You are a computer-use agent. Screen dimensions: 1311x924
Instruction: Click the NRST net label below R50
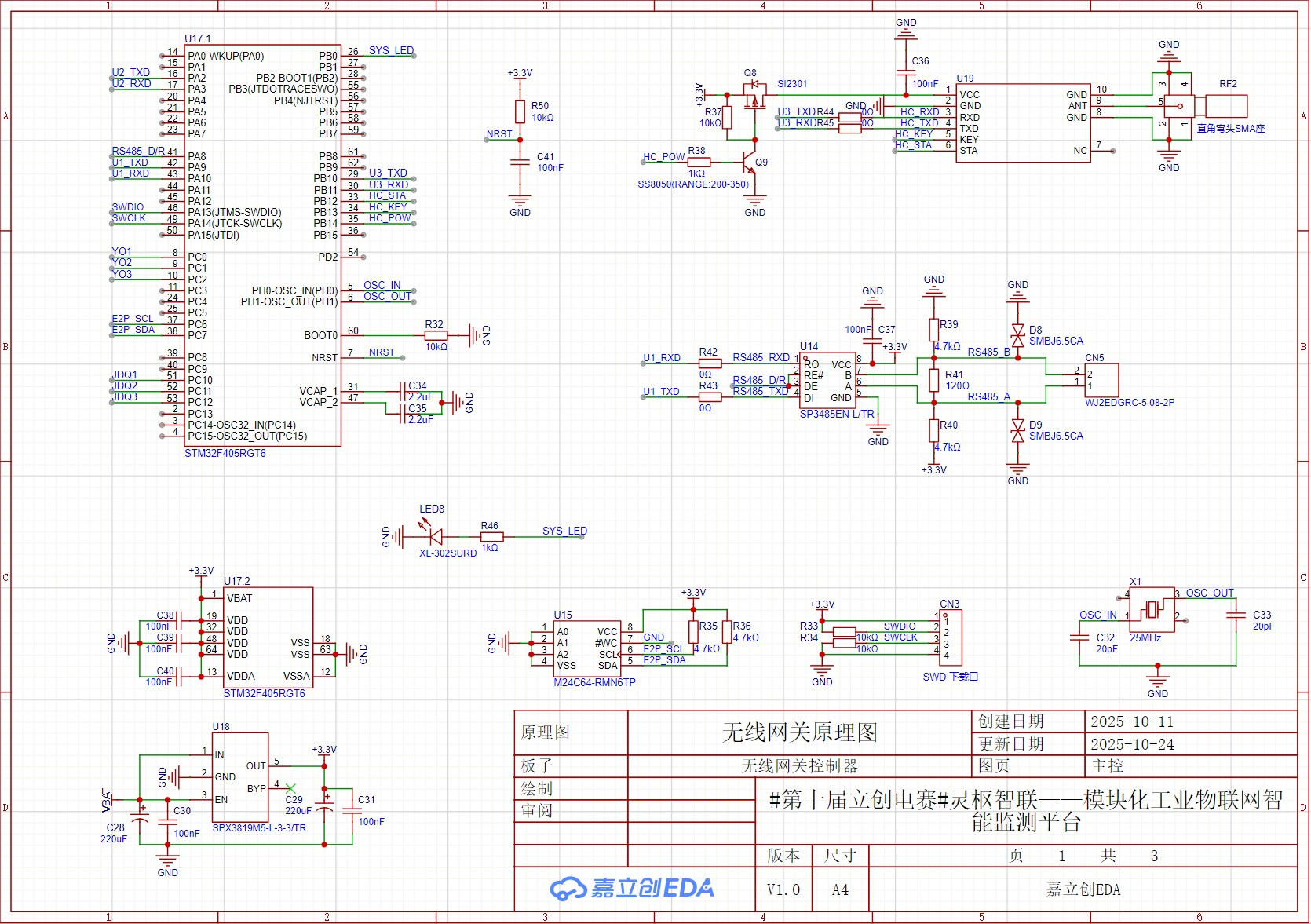pos(499,134)
